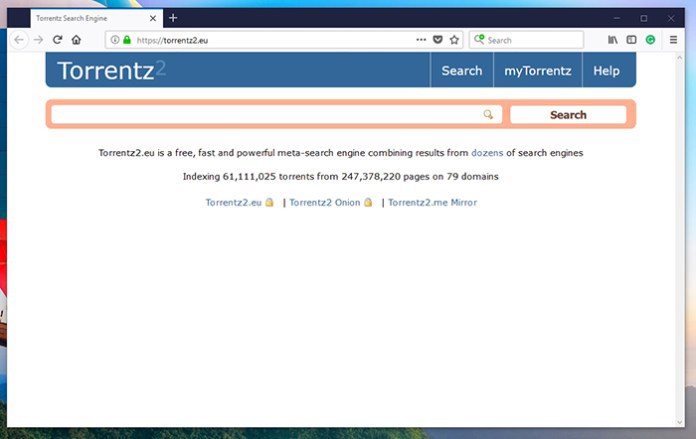This screenshot has height=439, width=696.
Task: Open the Torrentz2 Onion link
Action: pos(324,202)
